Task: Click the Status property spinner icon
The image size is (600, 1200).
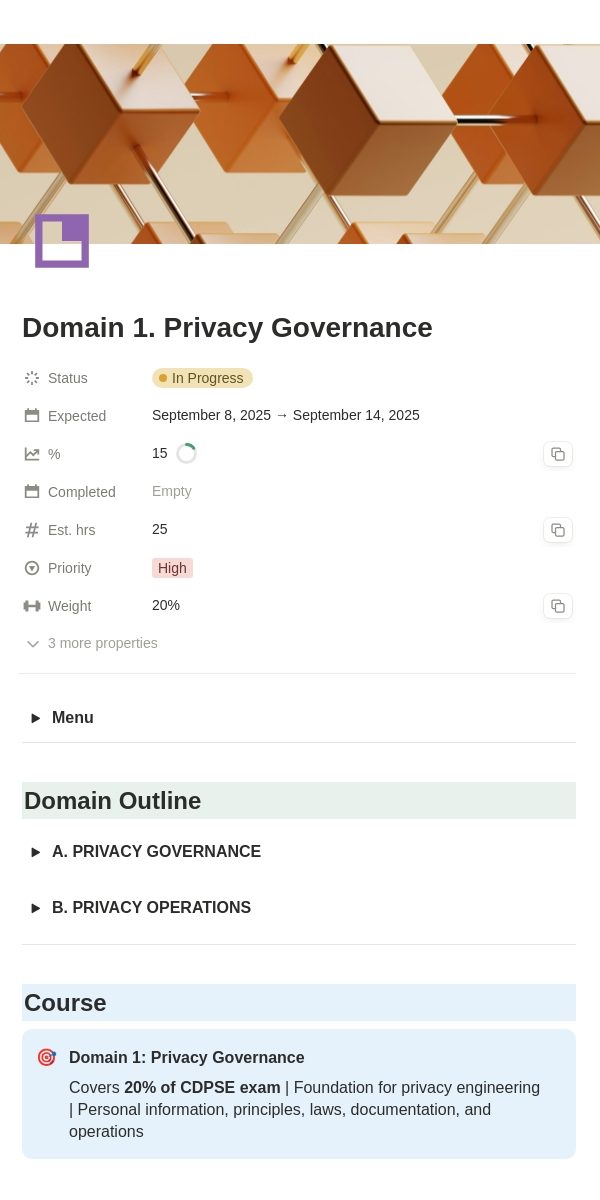Action: (32, 378)
